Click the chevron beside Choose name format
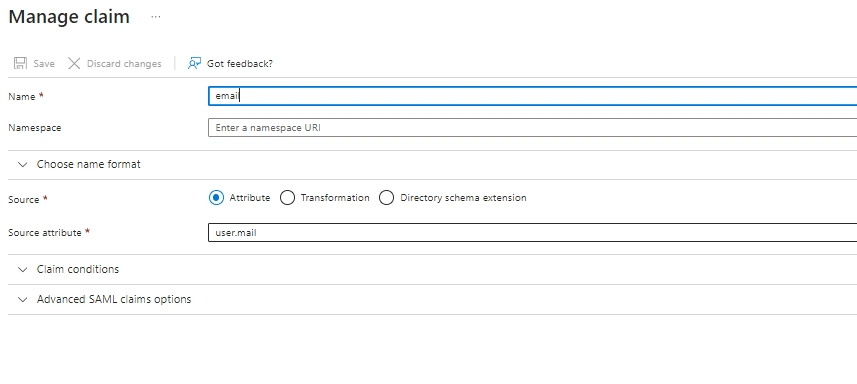The image size is (857, 384). point(22,164)
